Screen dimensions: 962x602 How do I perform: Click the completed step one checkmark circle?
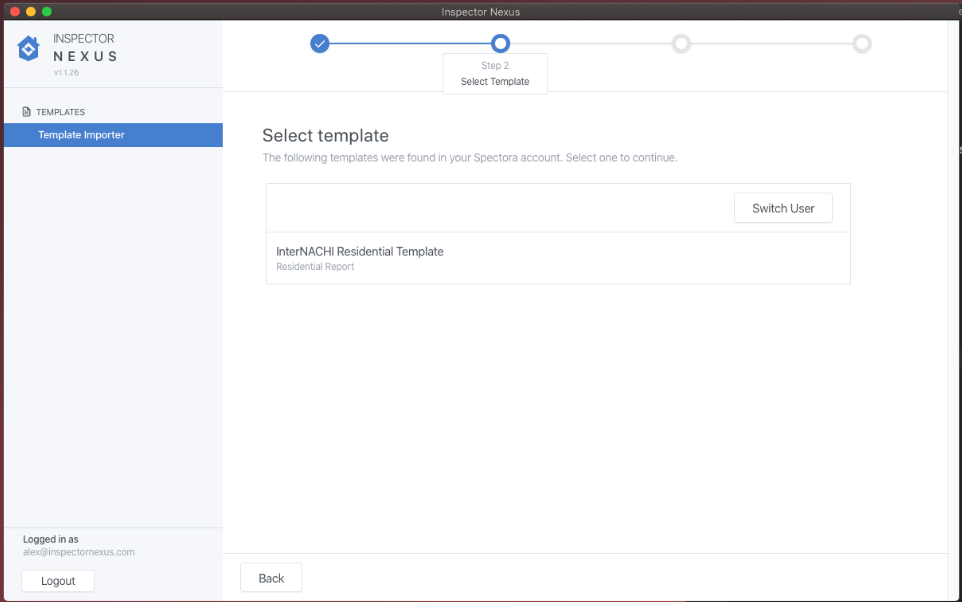(x=320, y=43)
